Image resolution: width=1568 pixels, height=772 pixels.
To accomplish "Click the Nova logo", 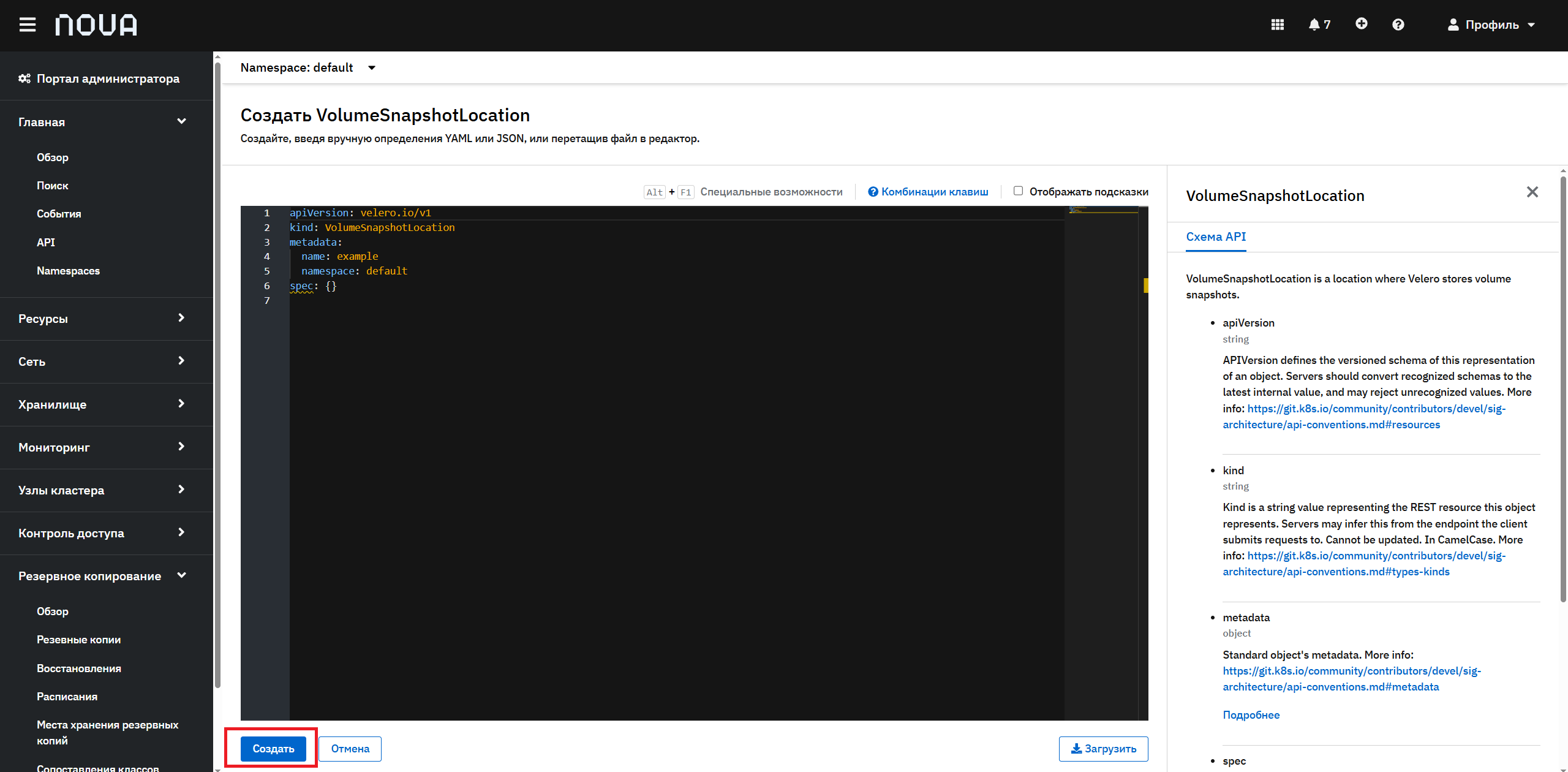I will (96, 25).
